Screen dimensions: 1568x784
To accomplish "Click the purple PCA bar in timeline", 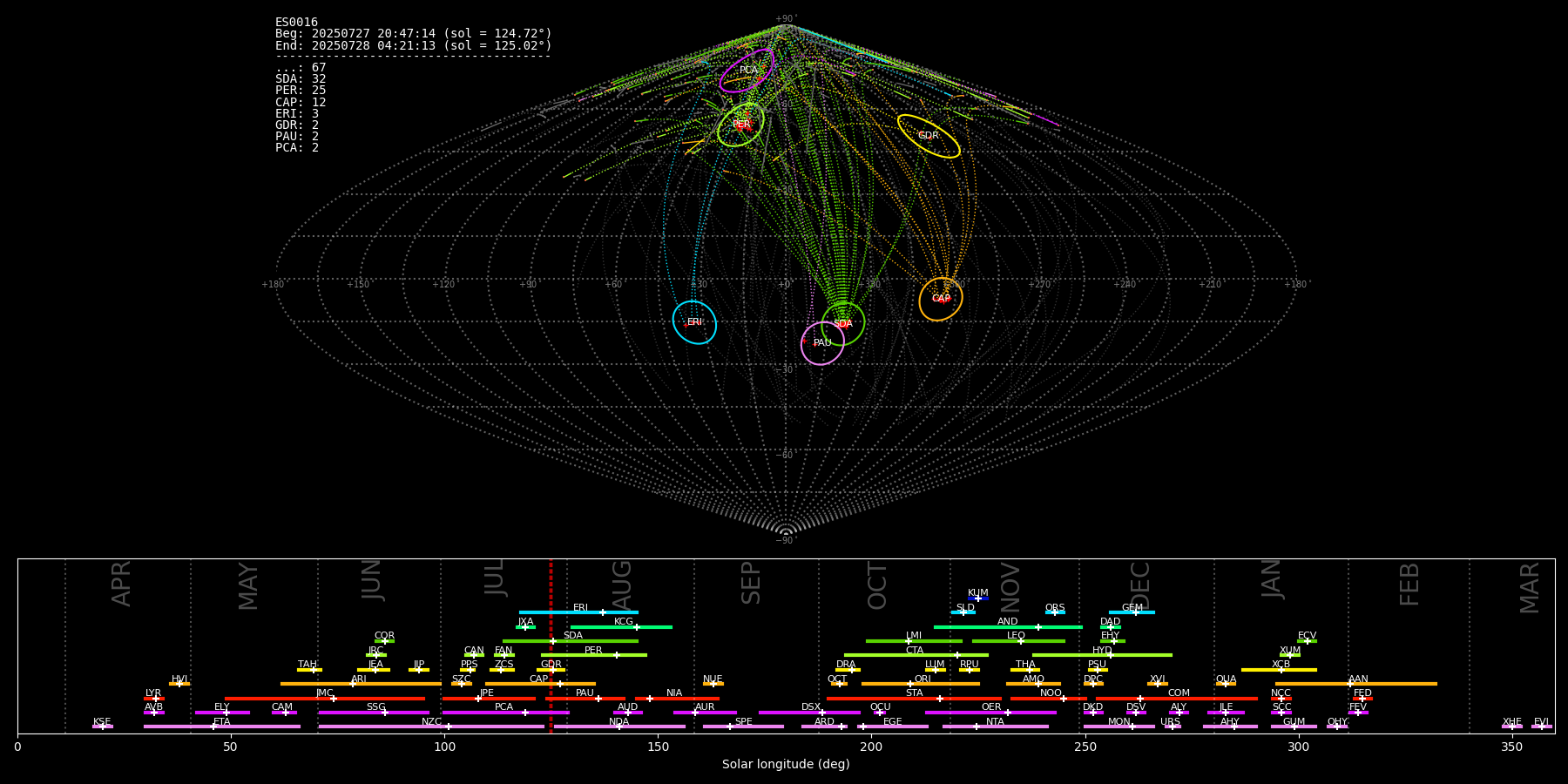I will [x=505, y=713].
